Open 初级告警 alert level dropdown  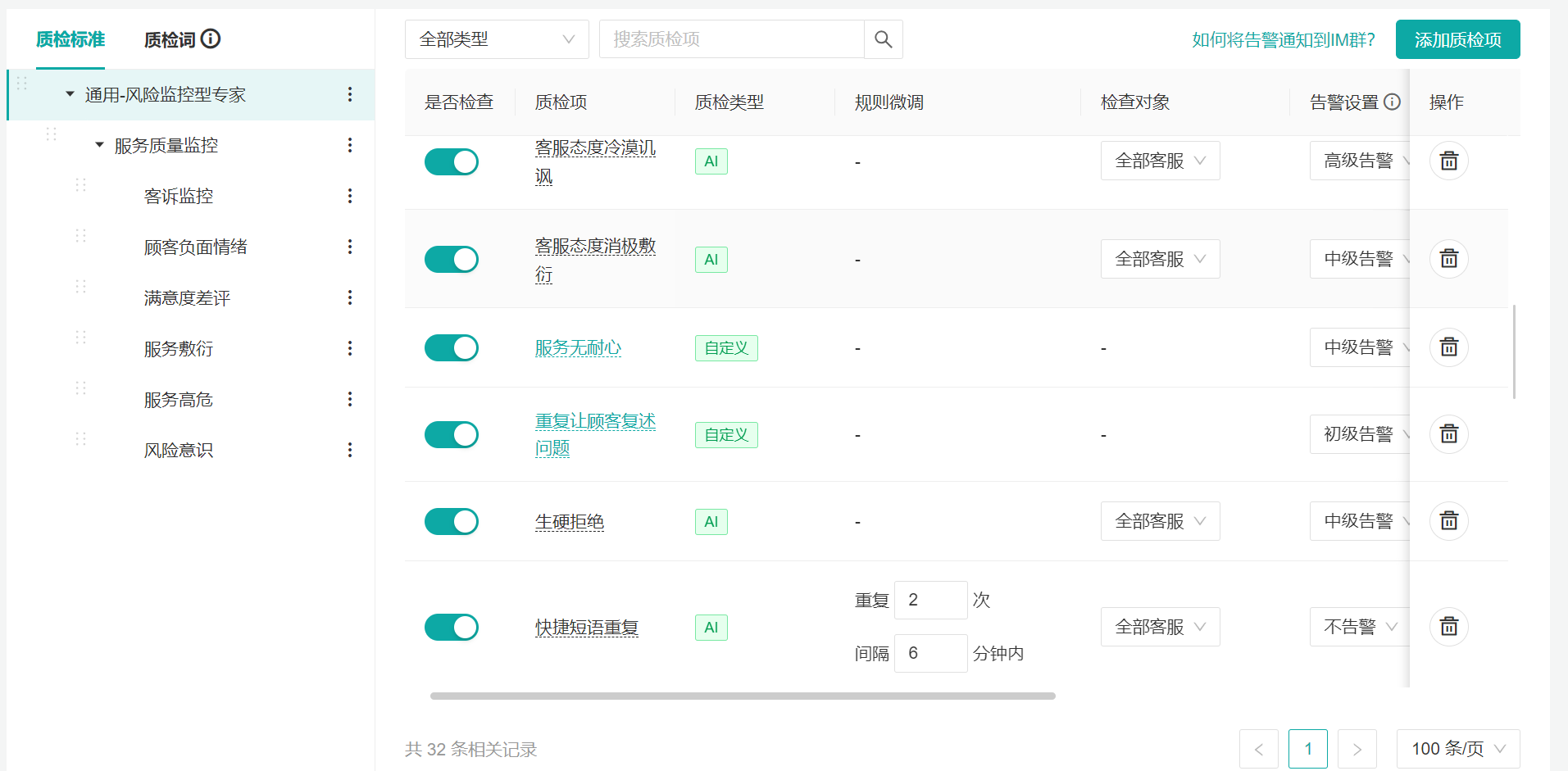(1359, 434)
